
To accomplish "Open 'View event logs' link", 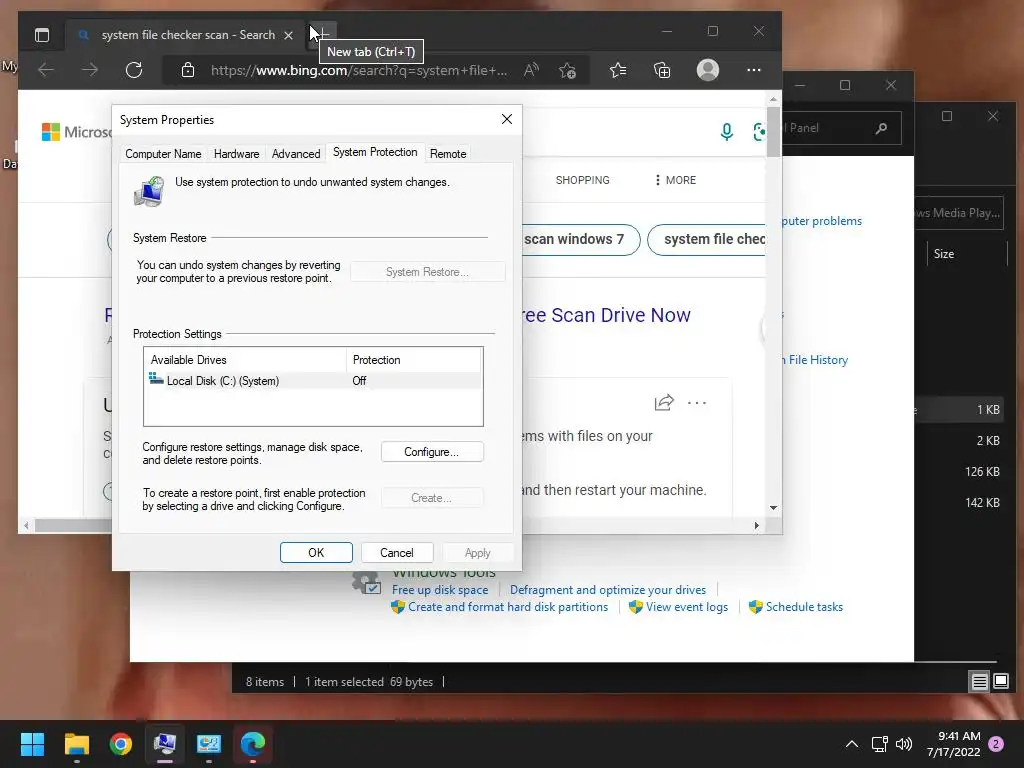I will click(x=686, y=607).
